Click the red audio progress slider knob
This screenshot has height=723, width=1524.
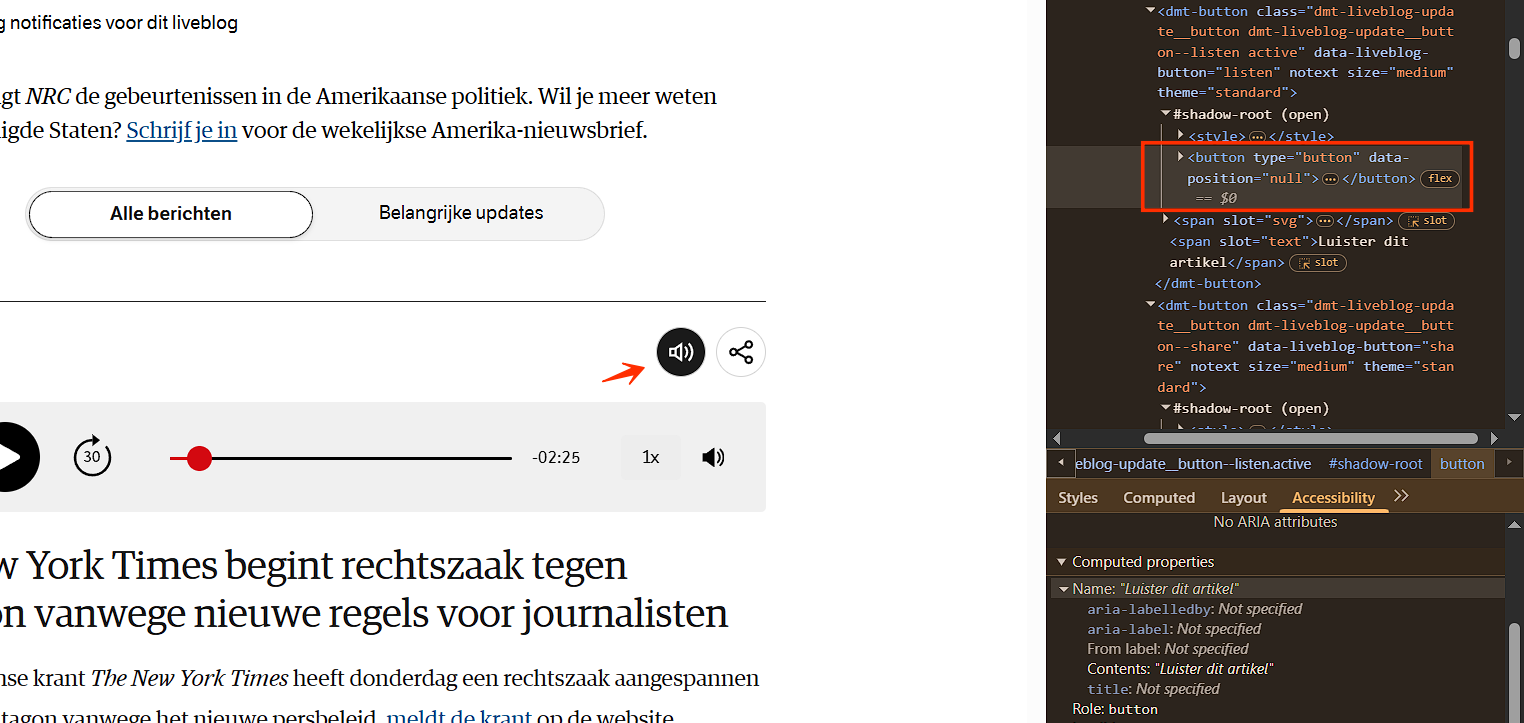click(x=200, y=458)
